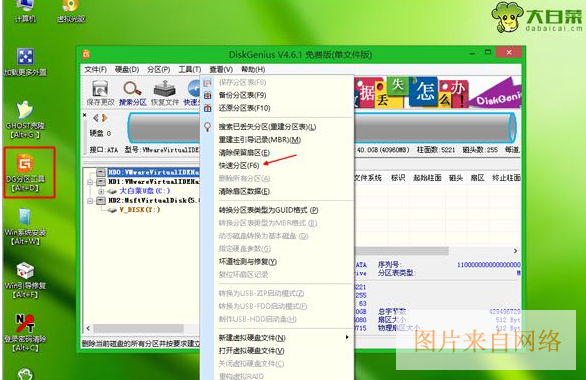Open GHOST克隆 desktop shortcut

coord(25,120)
